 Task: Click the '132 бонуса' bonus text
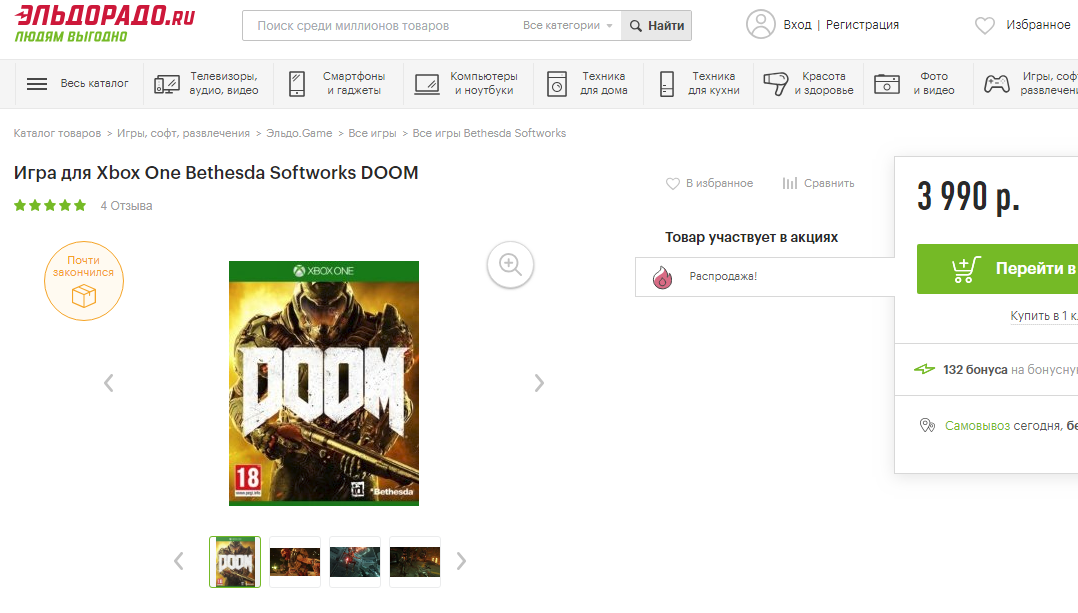click(x=975, y=370)
